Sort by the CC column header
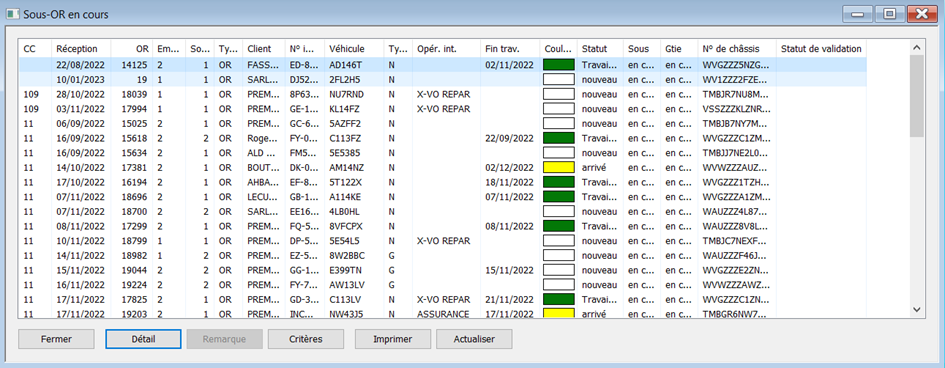The width and height of the screenshot is (945, 368). point(36,49)
